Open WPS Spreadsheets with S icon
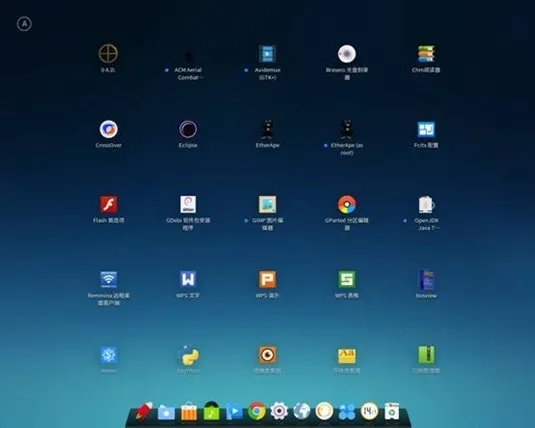This screenshot has height=428, width=535. [x=347, y=280]
